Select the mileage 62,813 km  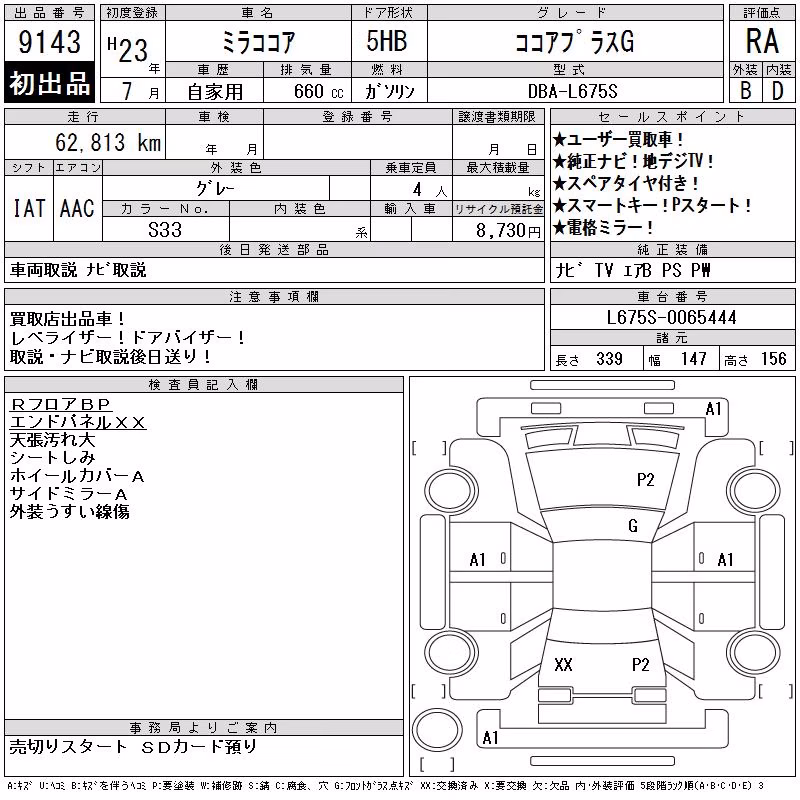click(108, 142)
